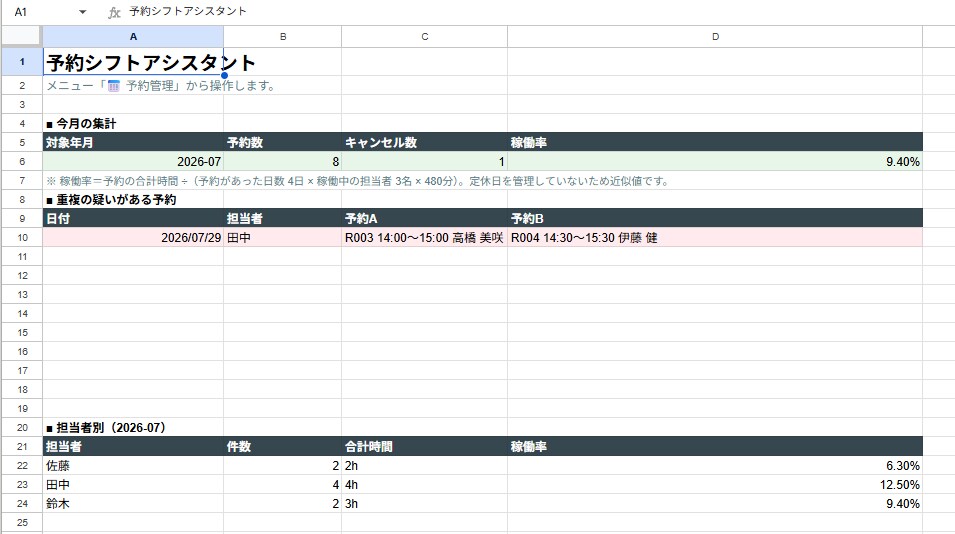Click the date cell 2026/07/29
This screenshot has width=955, height=534.
coord(133,237)
